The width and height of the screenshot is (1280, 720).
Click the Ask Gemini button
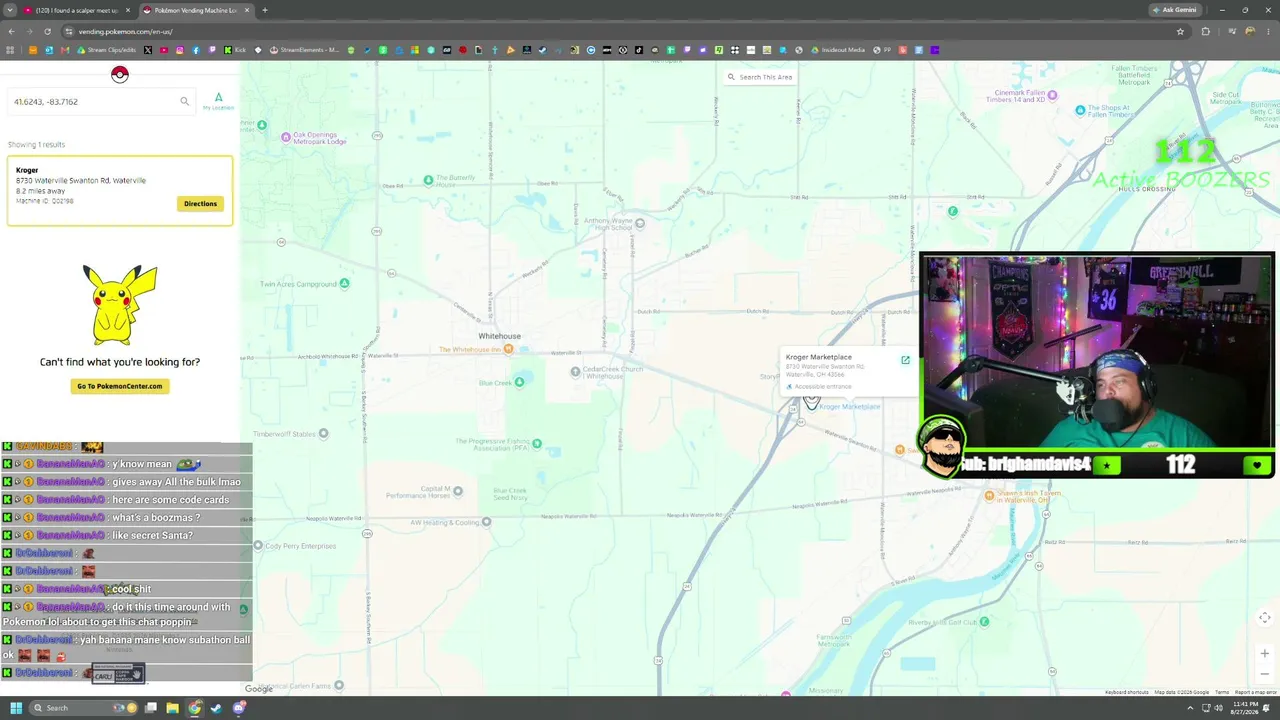tap(1174, 10)
